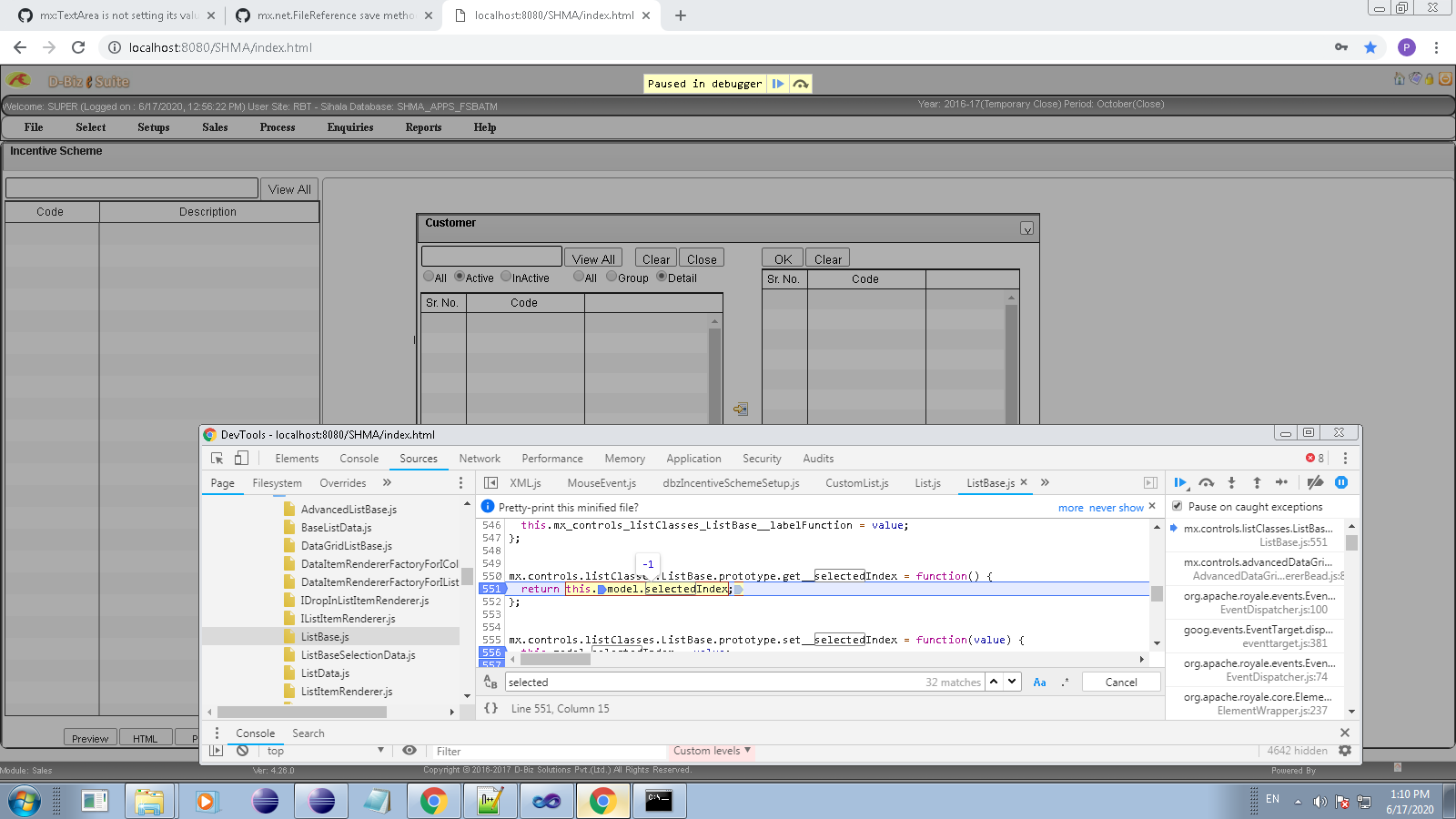Step over next function call in DevTools
Image resolution: width=1456 pixels, height=819 pixels.
coord(1206,482)
